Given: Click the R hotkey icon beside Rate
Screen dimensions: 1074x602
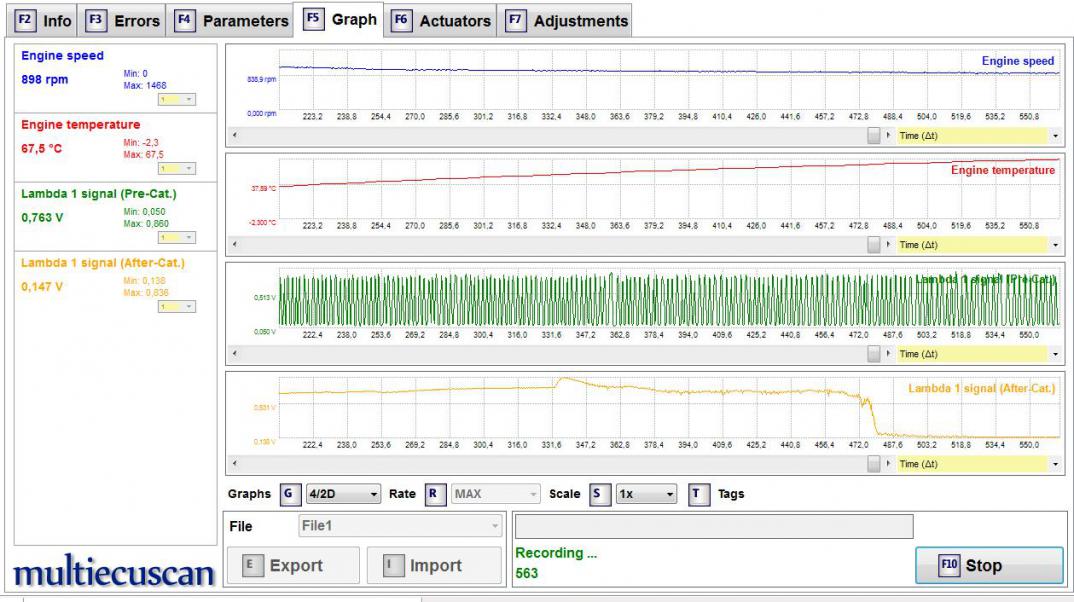Looking at the screenshot, I should (x=436, y=494).
